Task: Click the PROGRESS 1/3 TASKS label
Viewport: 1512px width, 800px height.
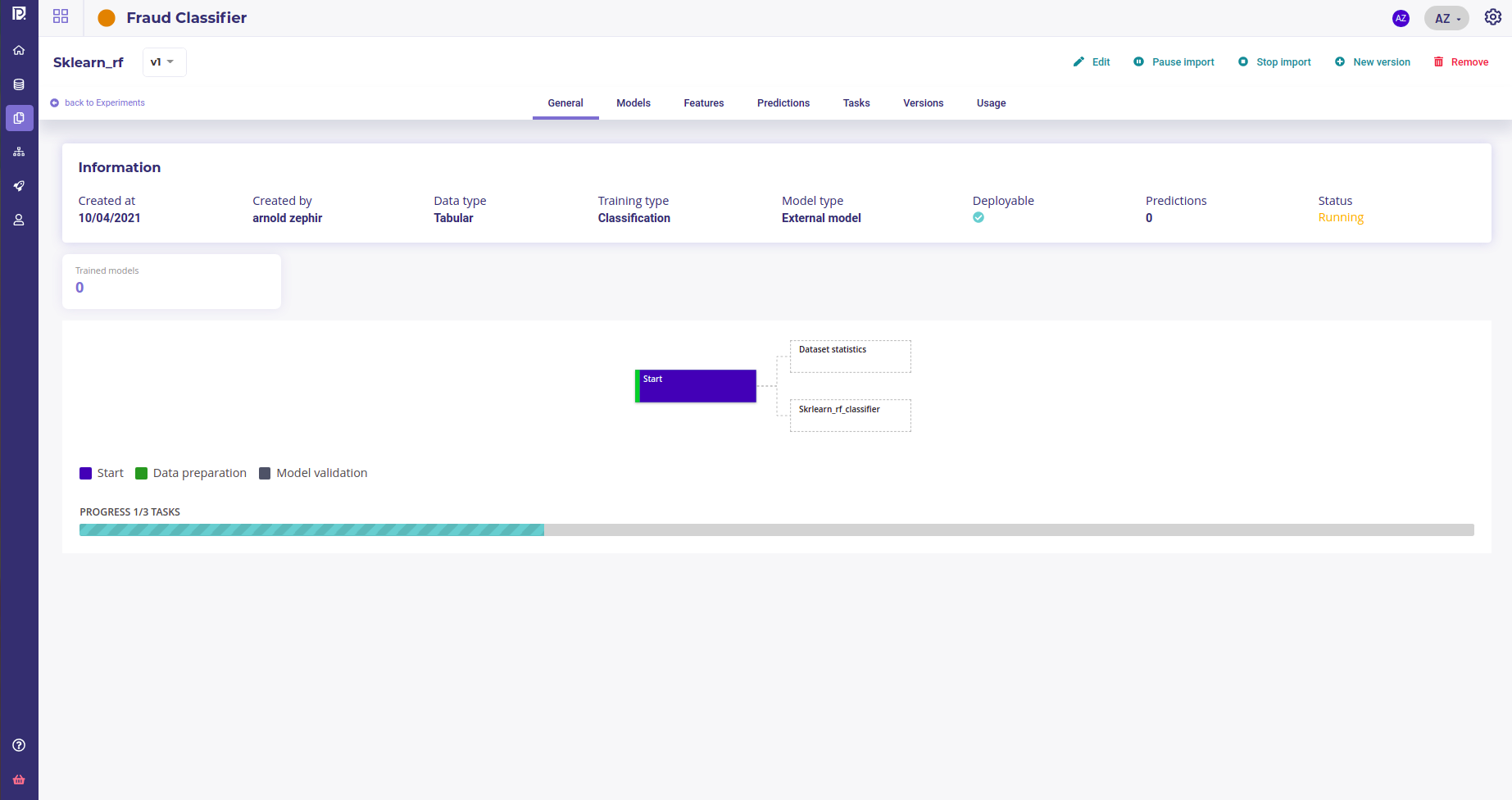Action: (129, 512)
